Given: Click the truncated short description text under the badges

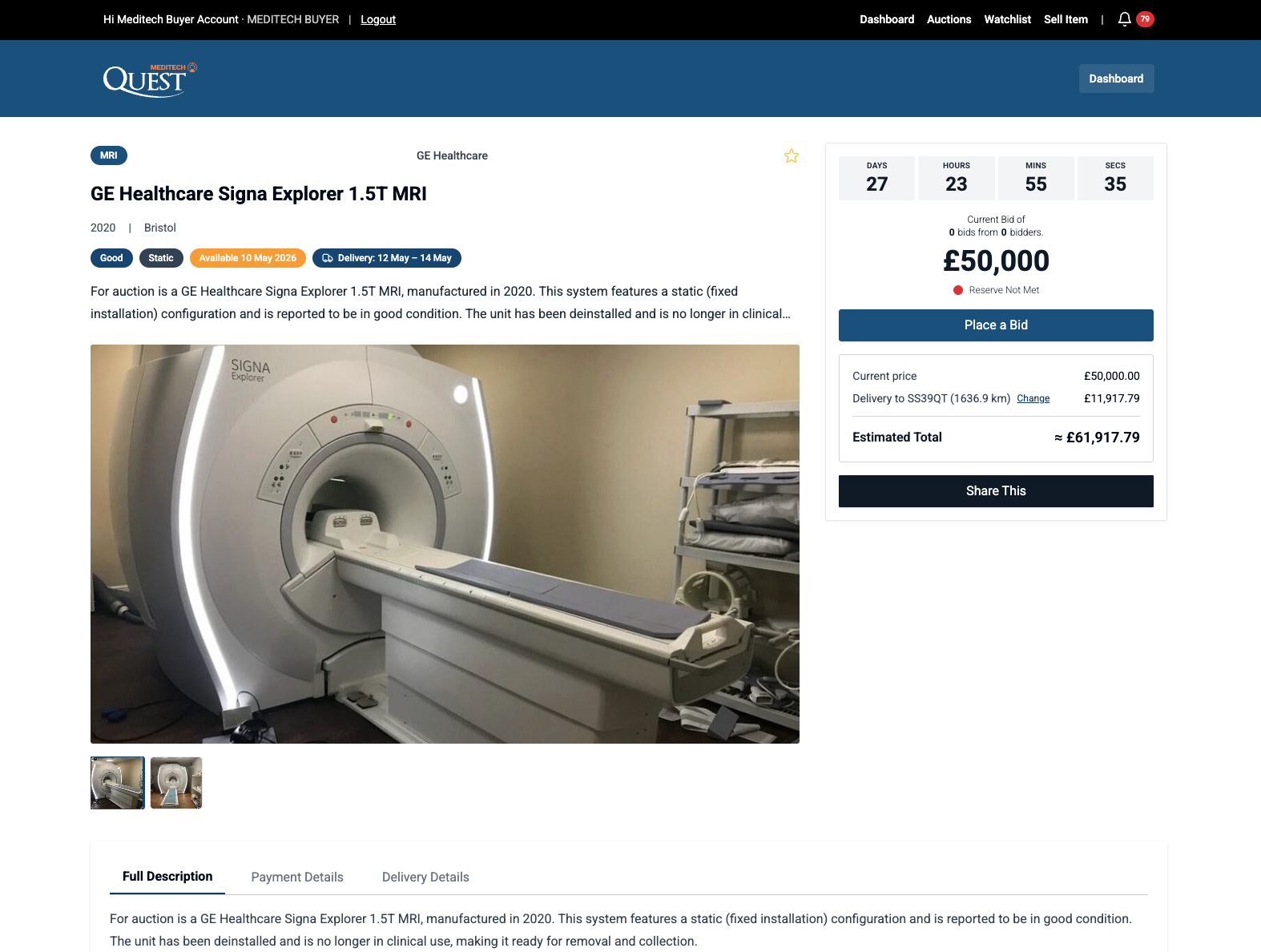Looking at the screenshot, I should (441, 303).
